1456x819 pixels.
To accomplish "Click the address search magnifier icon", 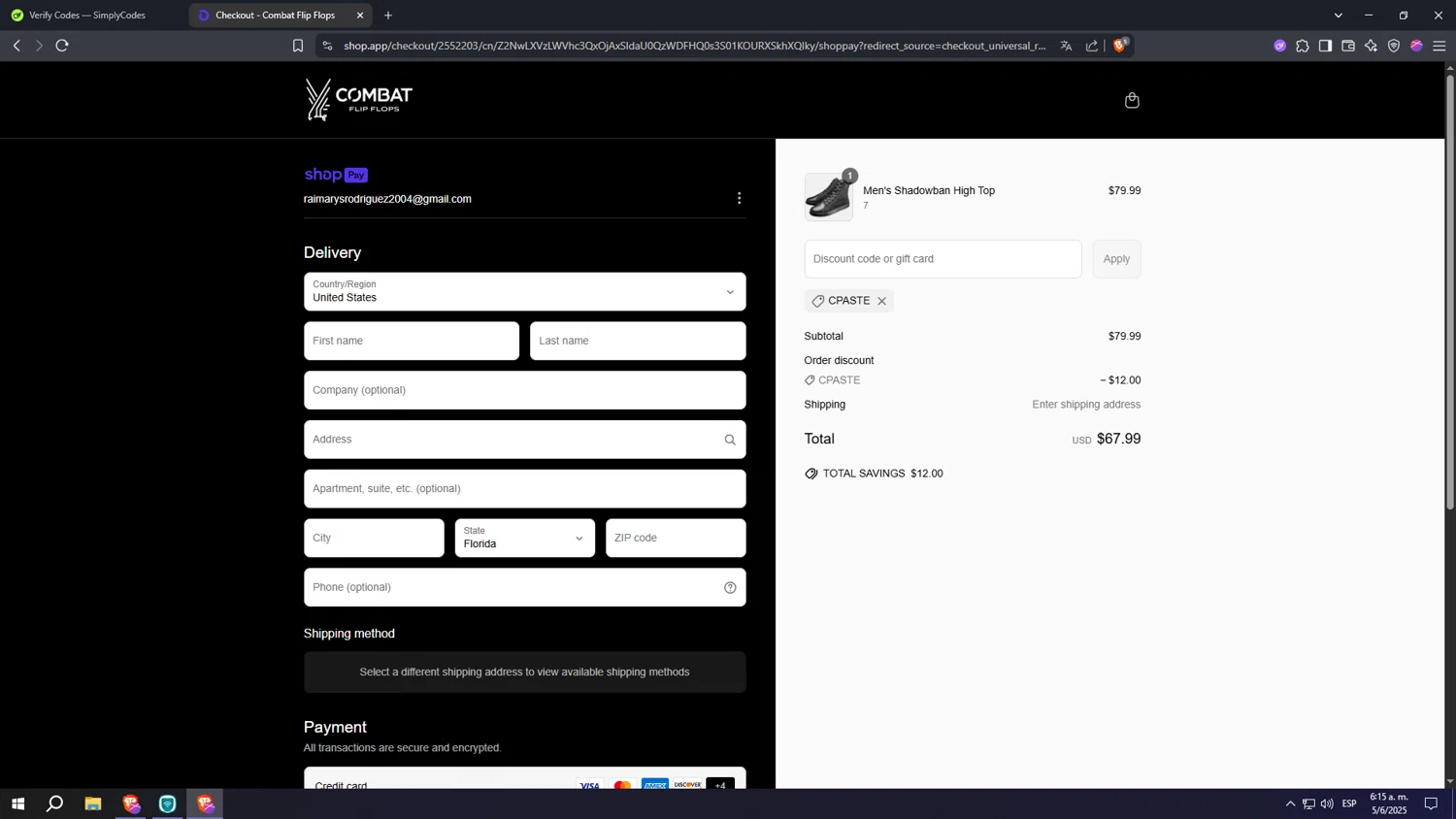I will [x=730, y=440].
